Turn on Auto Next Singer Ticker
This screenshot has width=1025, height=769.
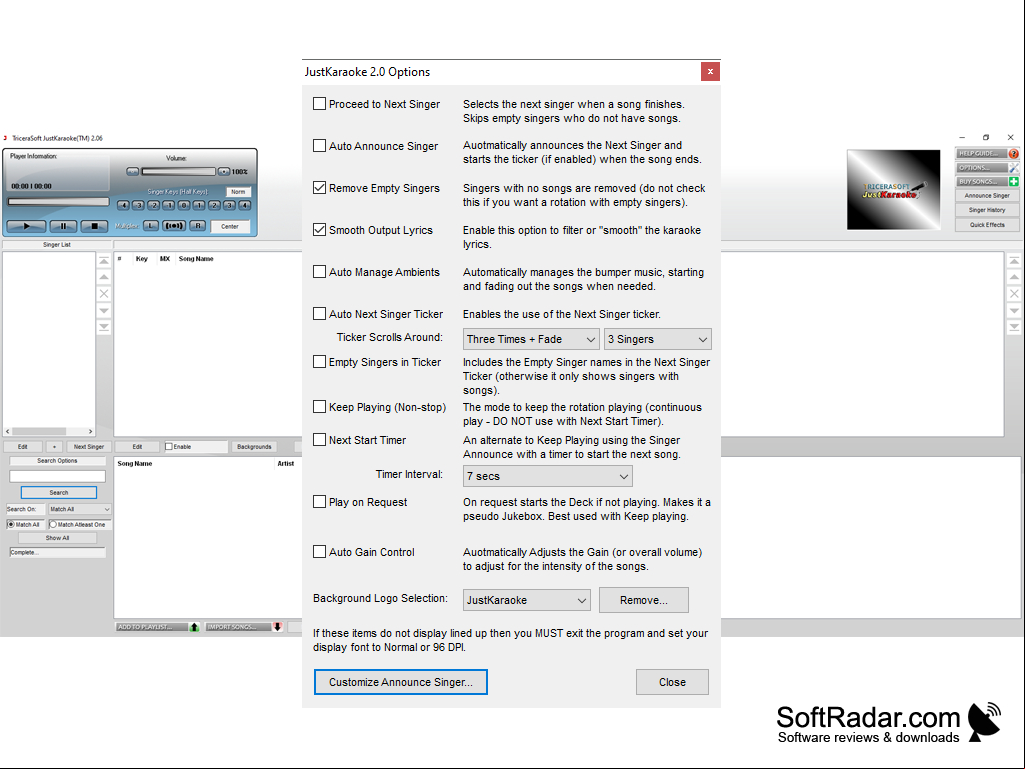pyautogui.click(x=320, y=313)
